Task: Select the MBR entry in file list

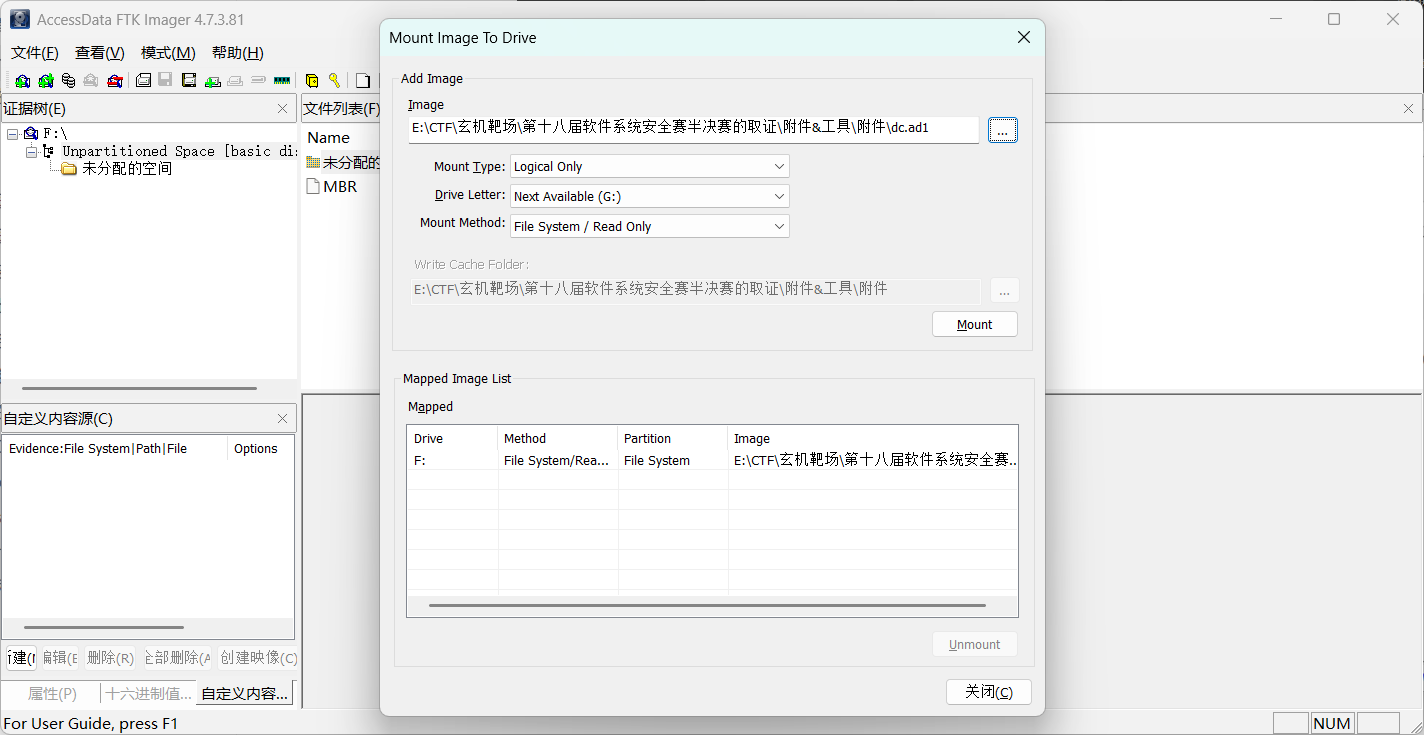Action: pyautogui.click(x=340, y=186)
